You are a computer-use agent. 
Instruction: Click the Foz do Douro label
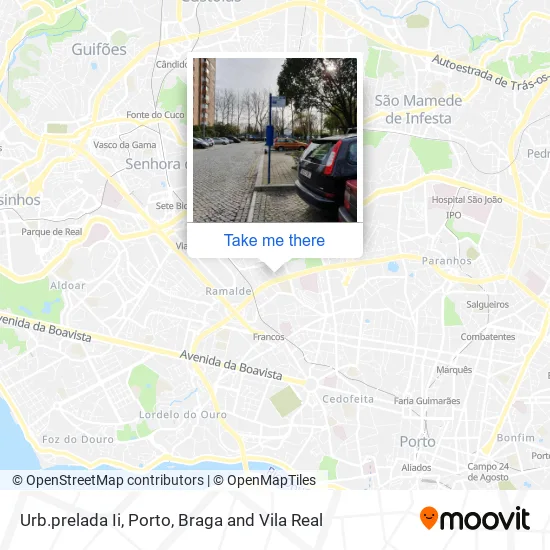tap(78, 440)
